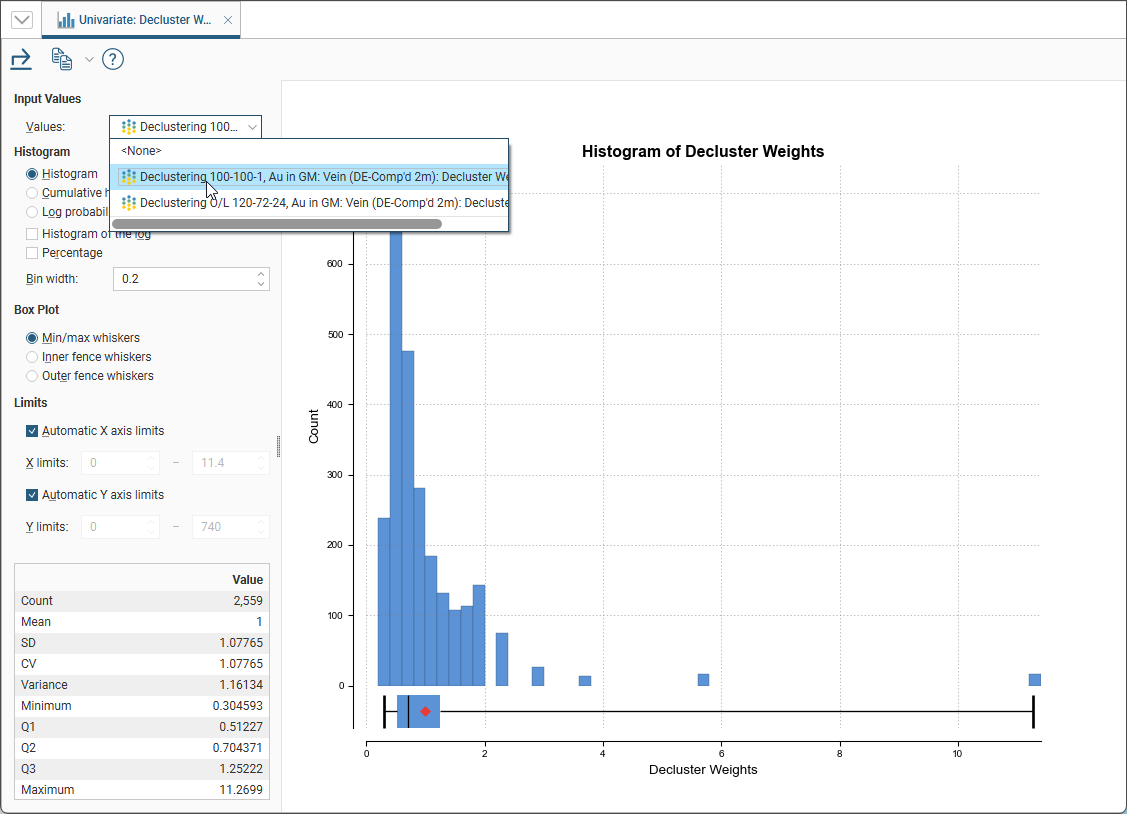Screen dimensions: 1127x814
Task: Click the red mean marker on box plot
Action: [426, 711]
